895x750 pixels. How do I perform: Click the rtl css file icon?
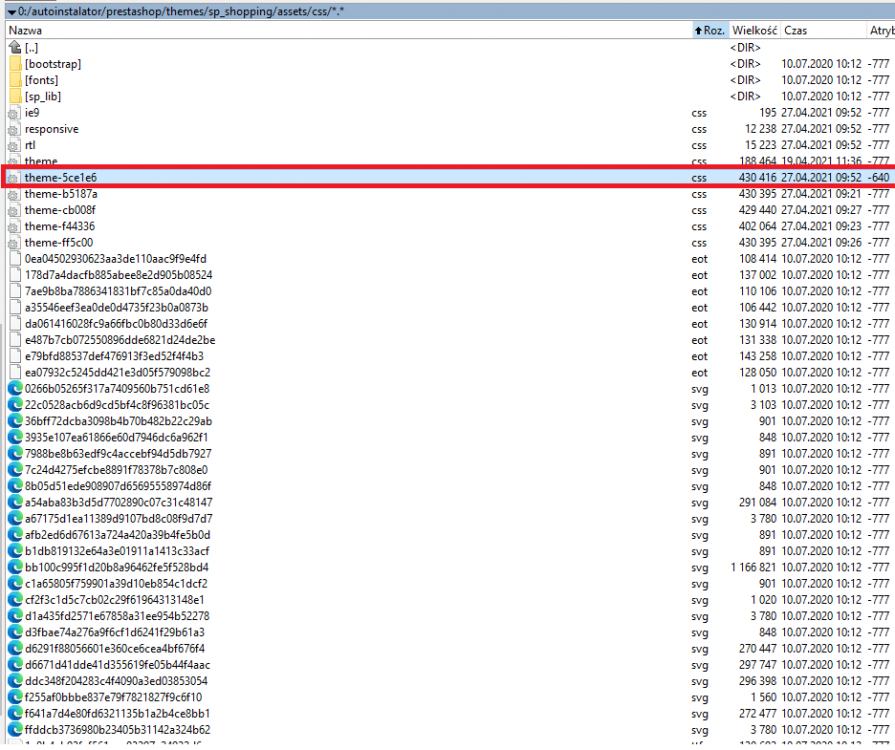tap(13, 146)
